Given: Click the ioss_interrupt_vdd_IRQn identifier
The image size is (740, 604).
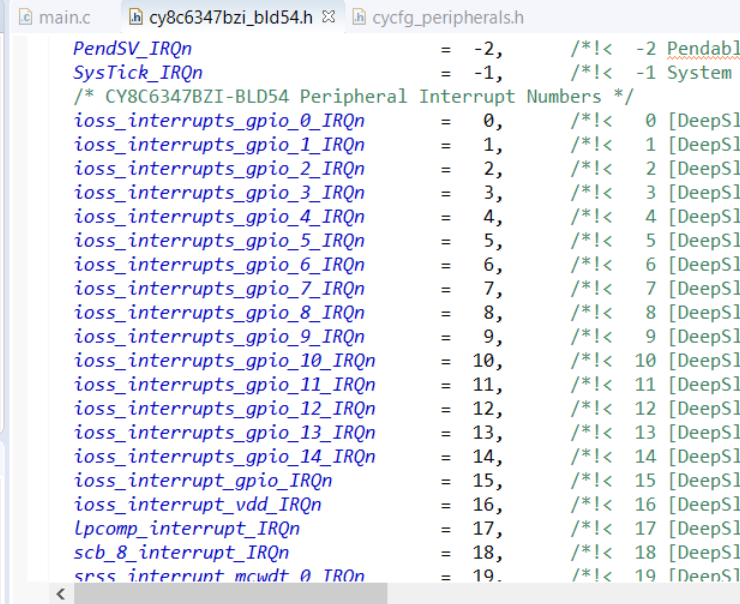Looking at the screenshot, I should pyautogui.click(x=197, y=504).
